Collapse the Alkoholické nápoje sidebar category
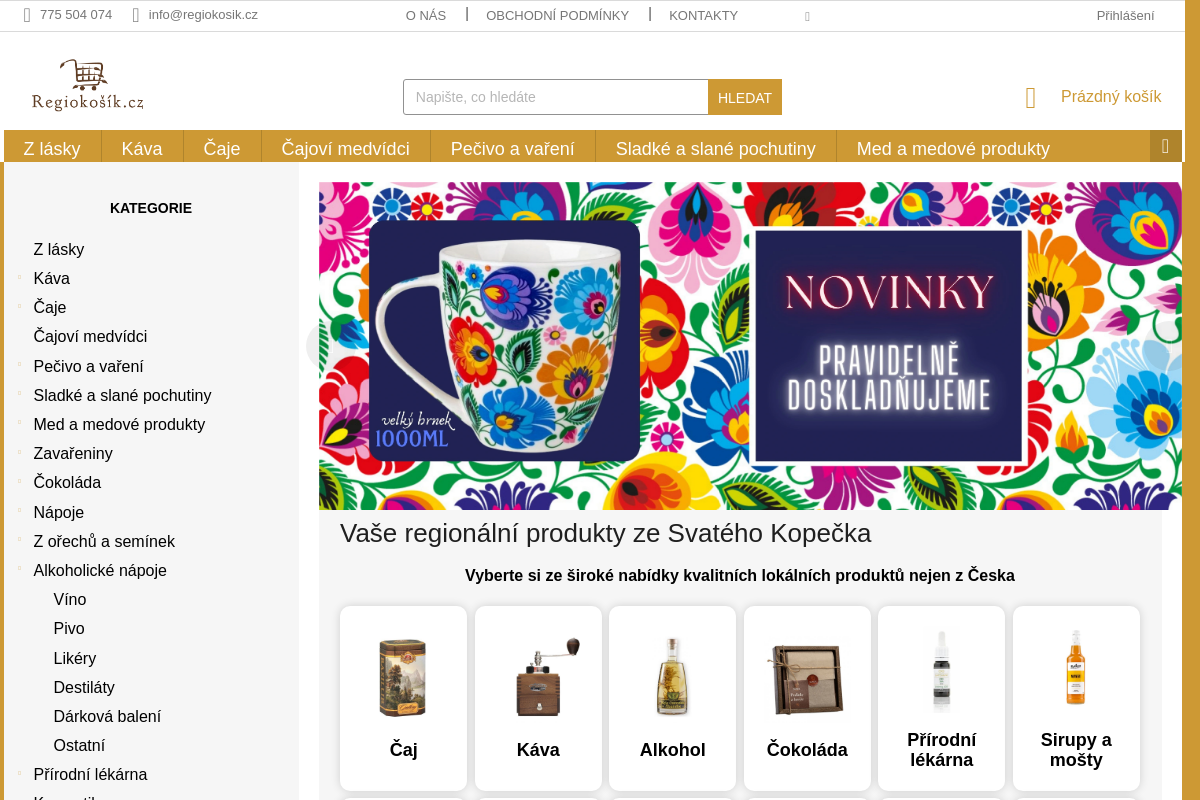The image size is (1200, 800). pyautogui.click(x=19, y=569)
